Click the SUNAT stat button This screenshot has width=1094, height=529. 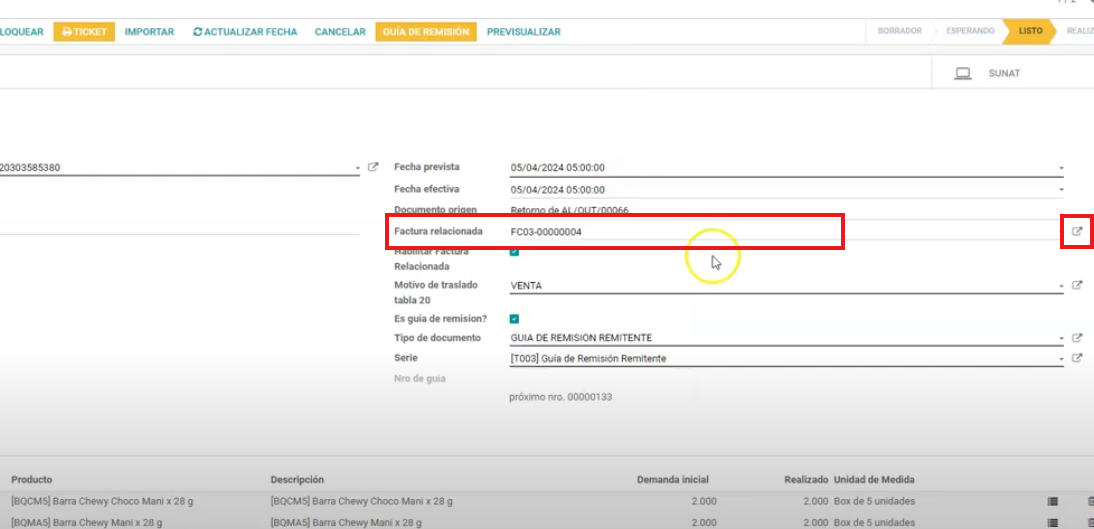[991, 74]
